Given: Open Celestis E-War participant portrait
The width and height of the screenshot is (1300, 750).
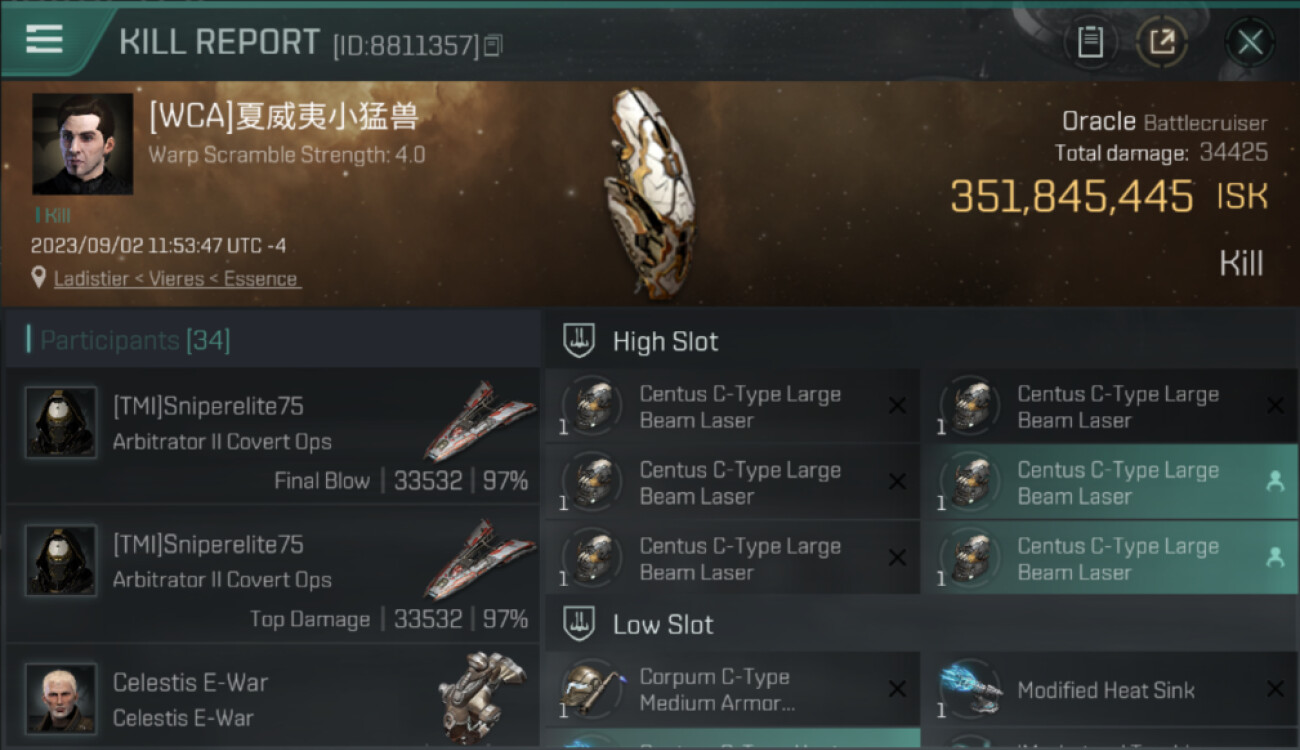Looking at the screenshot, I should point(61,698).
